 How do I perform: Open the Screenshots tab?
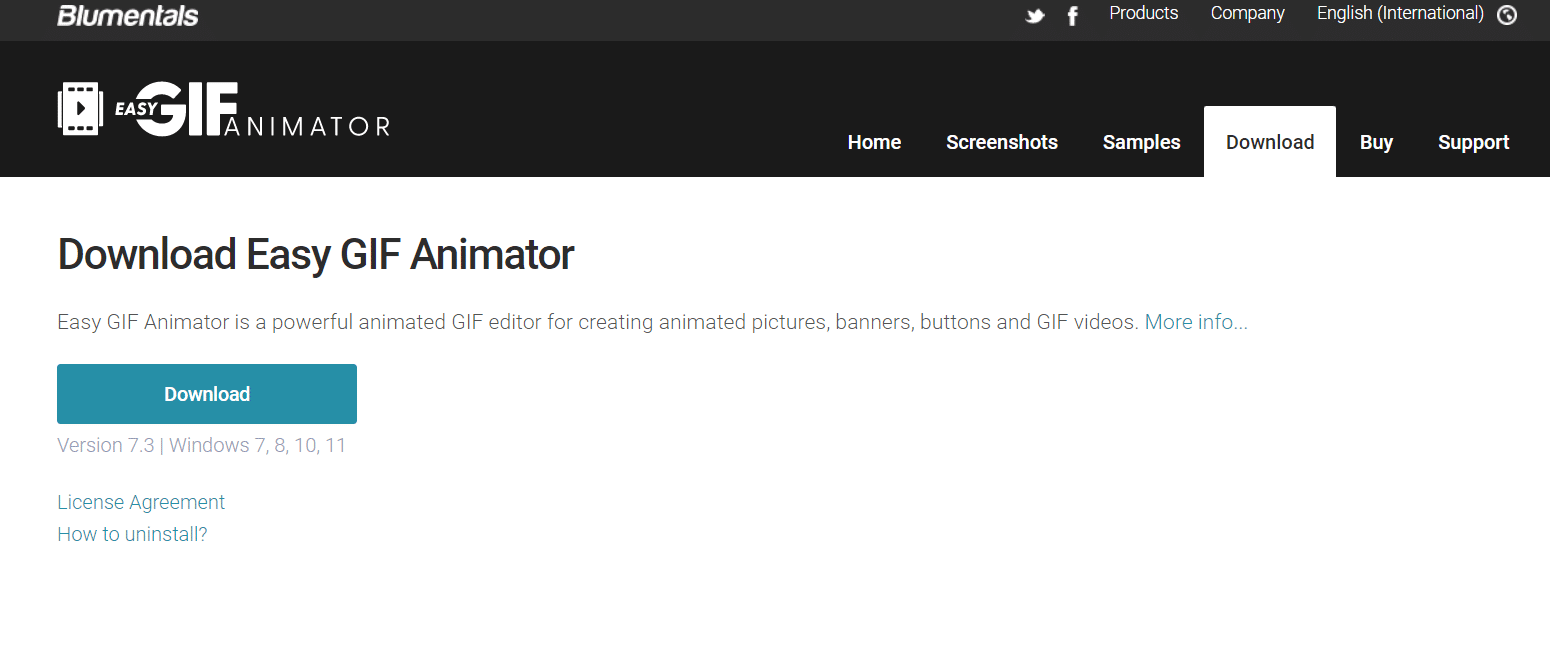click(x=1002, y=142)
